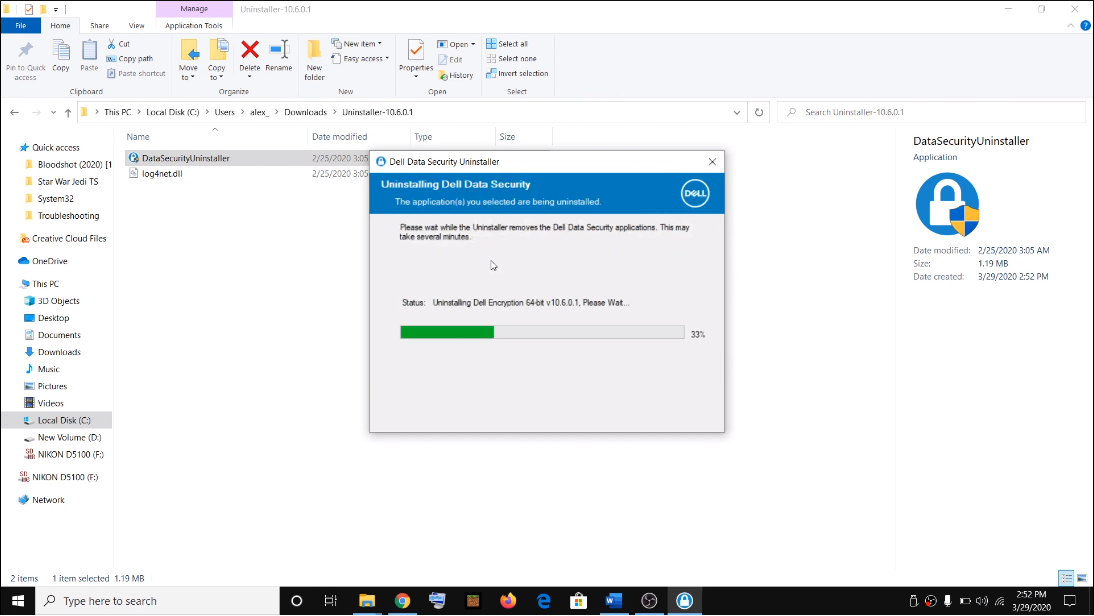Click Select all in the ribbon
The image size is (1094, 616).
click(506, 43)
